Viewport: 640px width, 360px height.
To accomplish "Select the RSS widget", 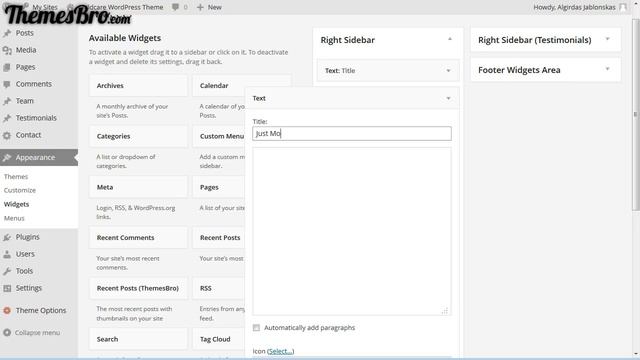I will pyautogui.click(x=218, y=289).
